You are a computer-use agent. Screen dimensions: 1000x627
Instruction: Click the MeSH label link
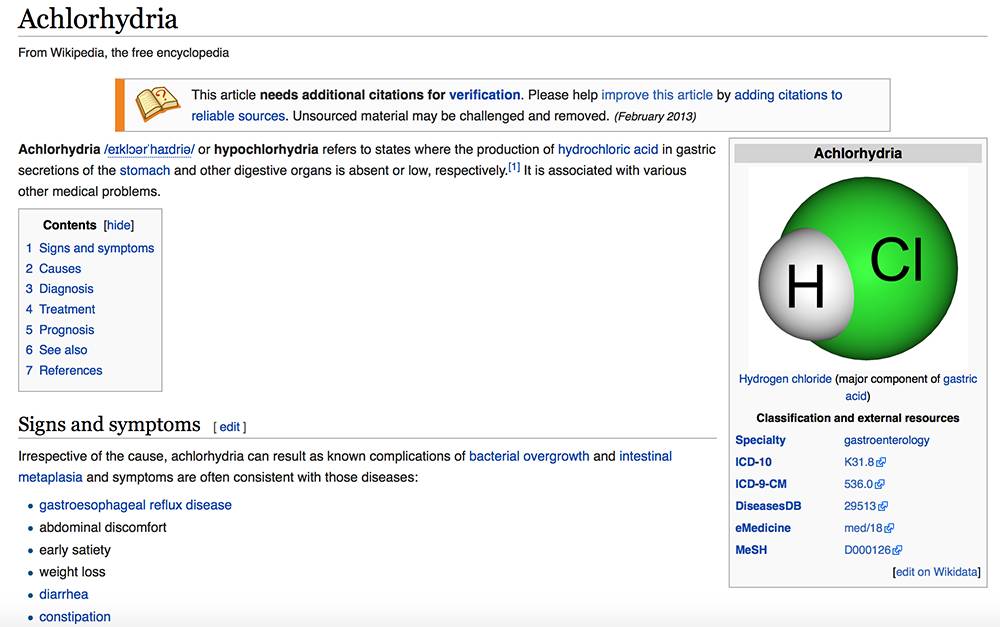(x=751, y=550)
